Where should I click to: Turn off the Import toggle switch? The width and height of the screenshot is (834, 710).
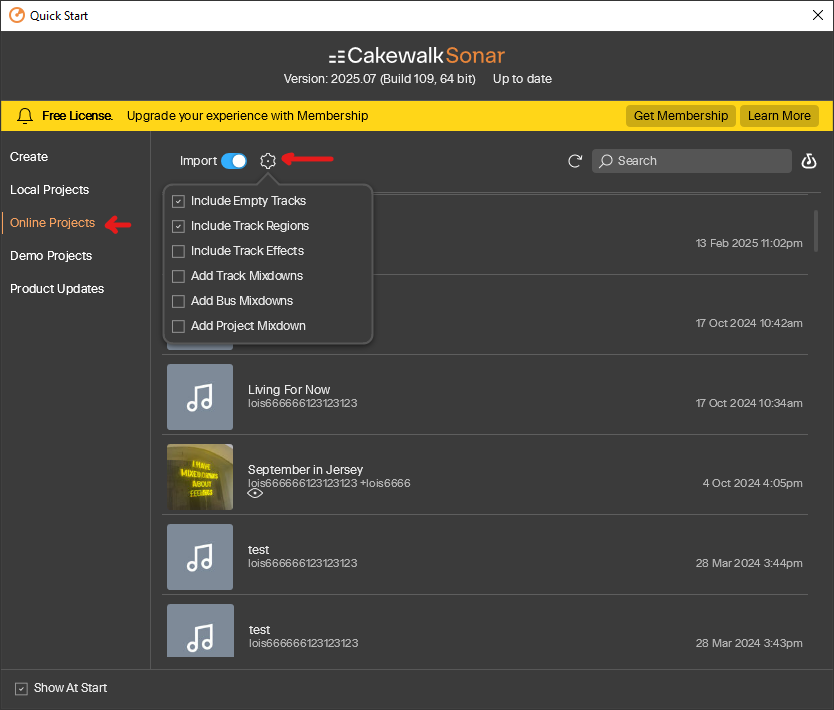tap(234, 161)
